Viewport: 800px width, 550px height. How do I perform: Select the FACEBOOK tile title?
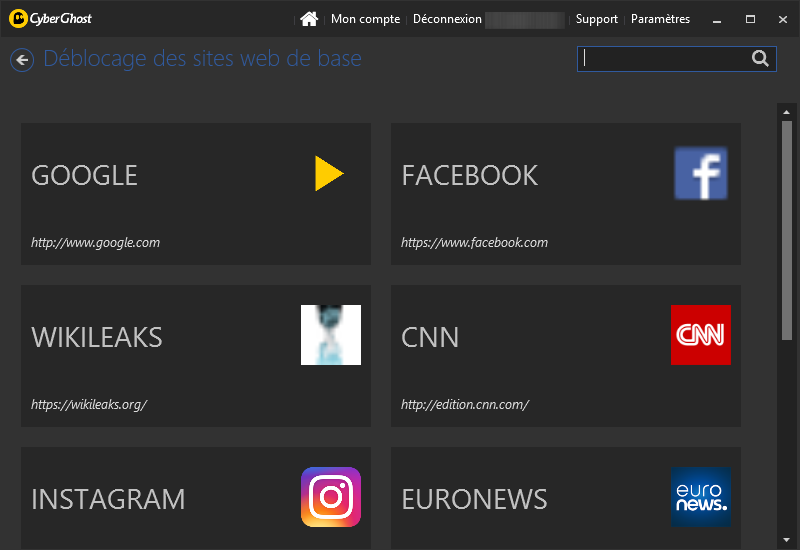click(x=469, y=176)
